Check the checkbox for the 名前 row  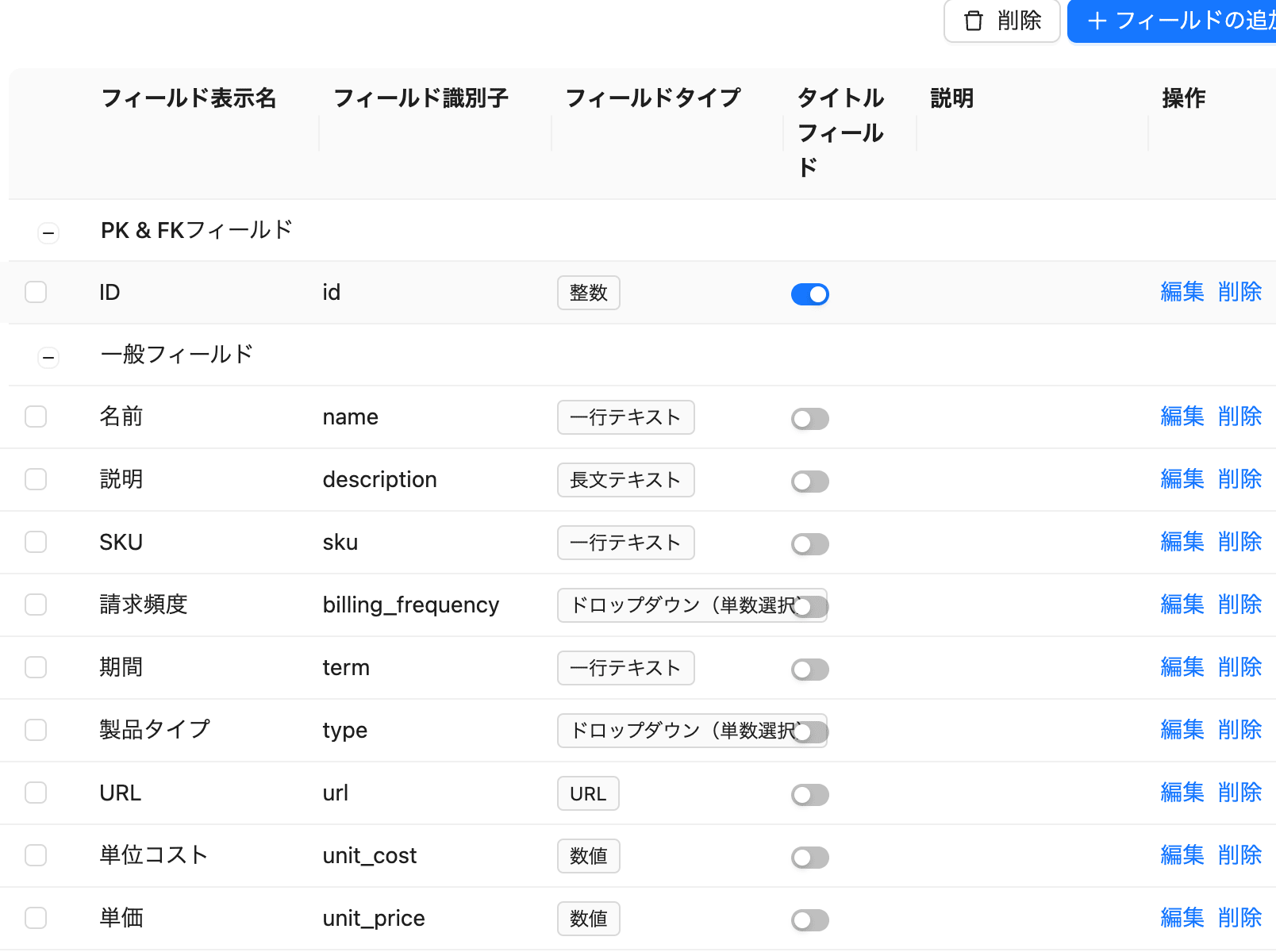point(36,416)
